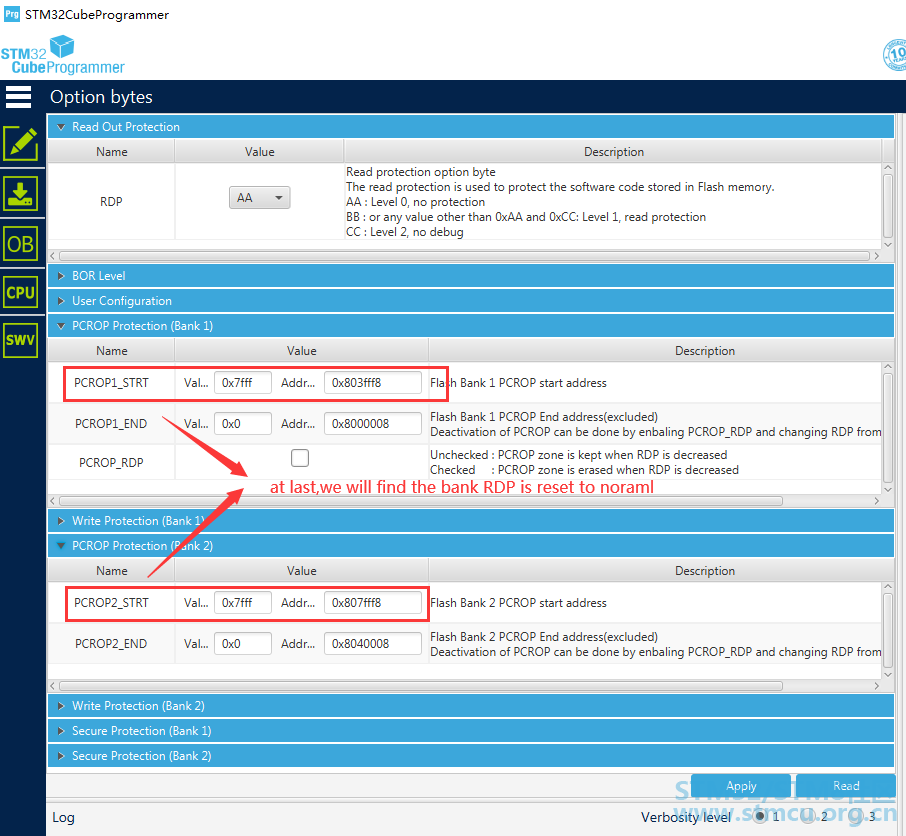Open the RDP value dropdown
This screenshot has width=906, height=836.
point(259,198)
